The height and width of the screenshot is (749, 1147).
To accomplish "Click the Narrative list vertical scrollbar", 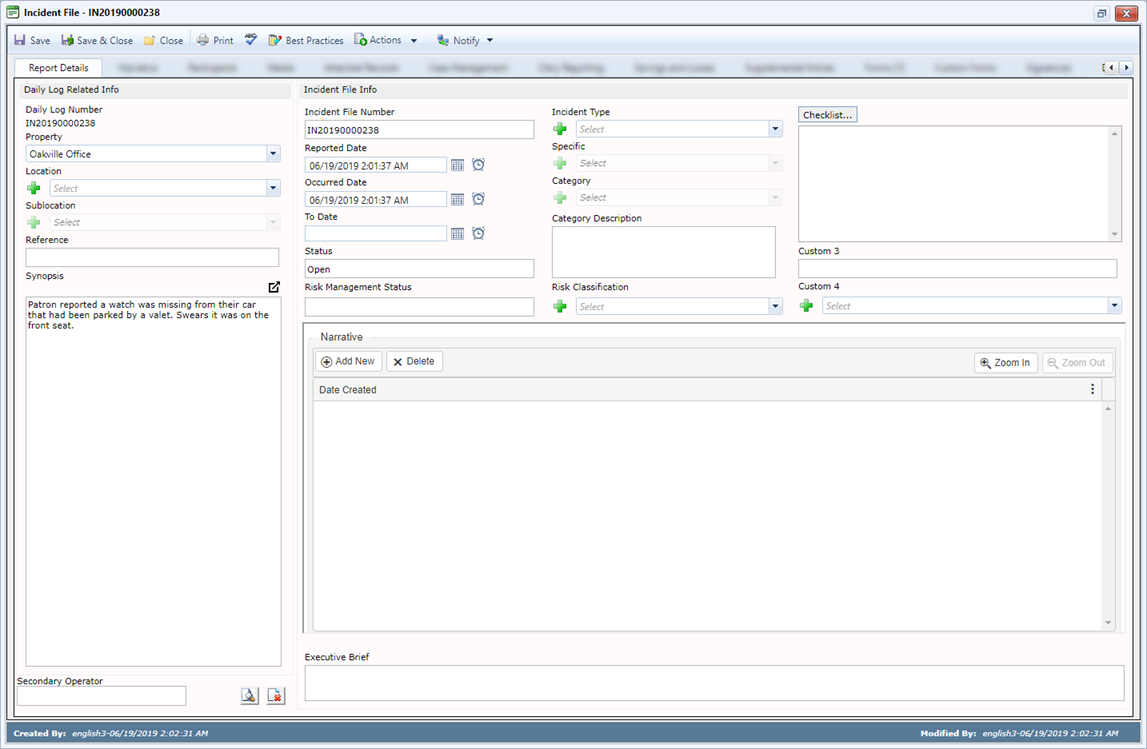I will (1108, 515).
